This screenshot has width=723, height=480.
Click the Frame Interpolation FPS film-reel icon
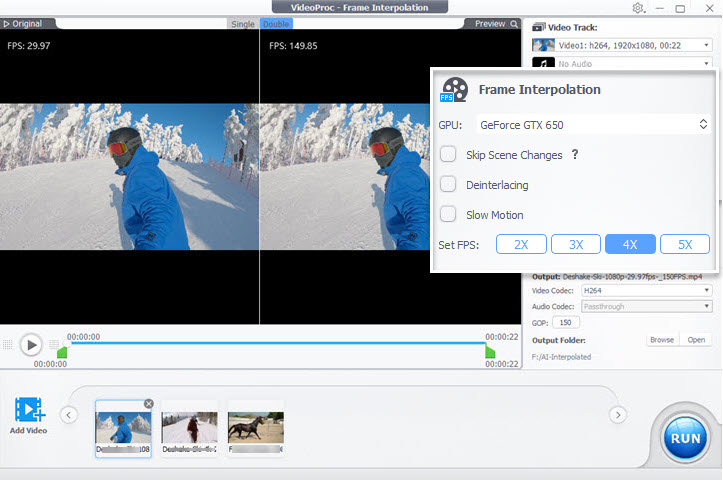[454, 90]
